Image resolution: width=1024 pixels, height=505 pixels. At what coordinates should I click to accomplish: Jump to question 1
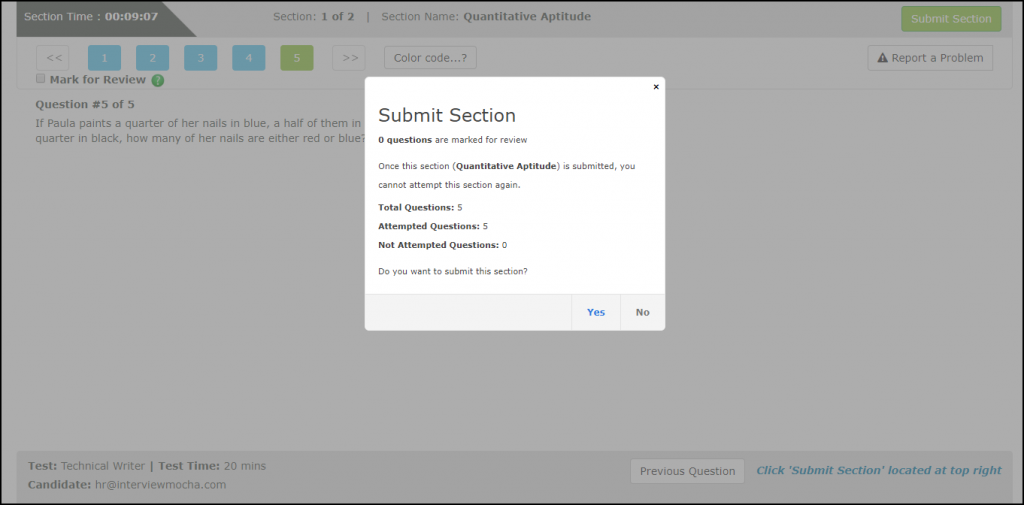coord(105,58)
